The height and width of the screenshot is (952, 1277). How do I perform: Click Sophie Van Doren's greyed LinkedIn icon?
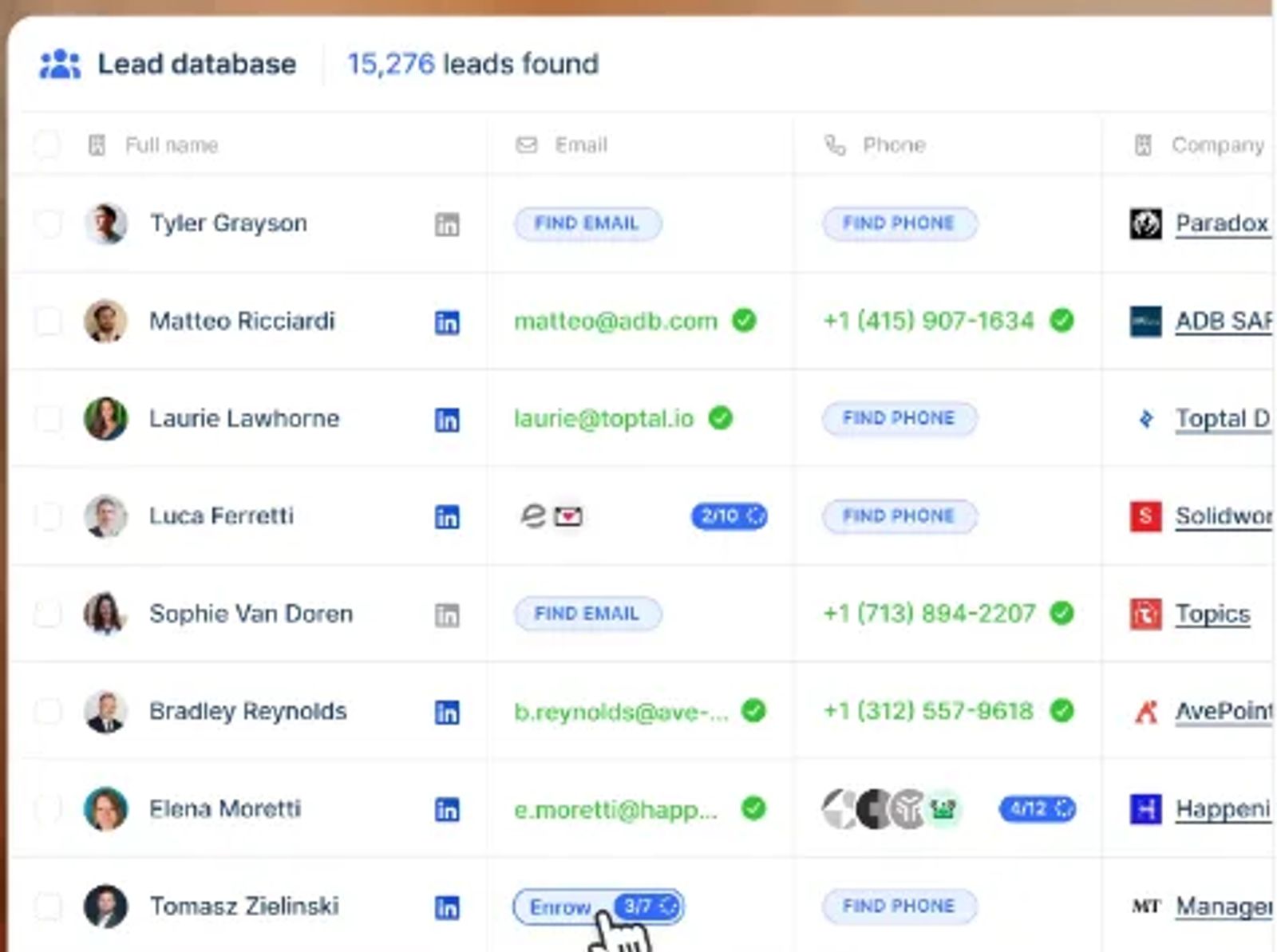[447, 614]
